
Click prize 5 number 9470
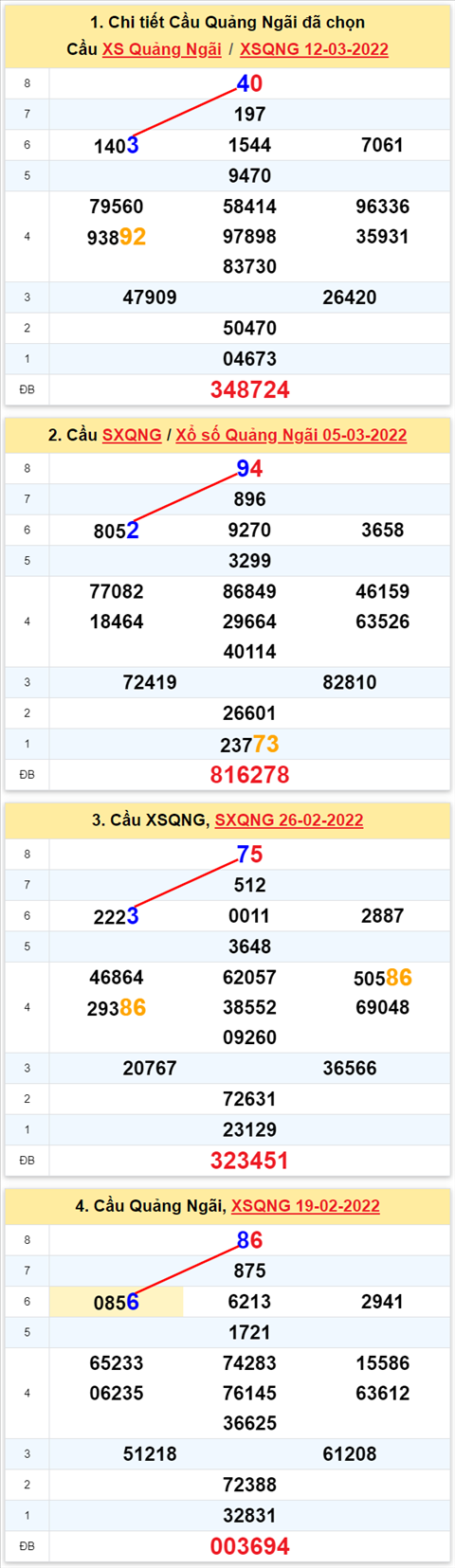(249, 175)
